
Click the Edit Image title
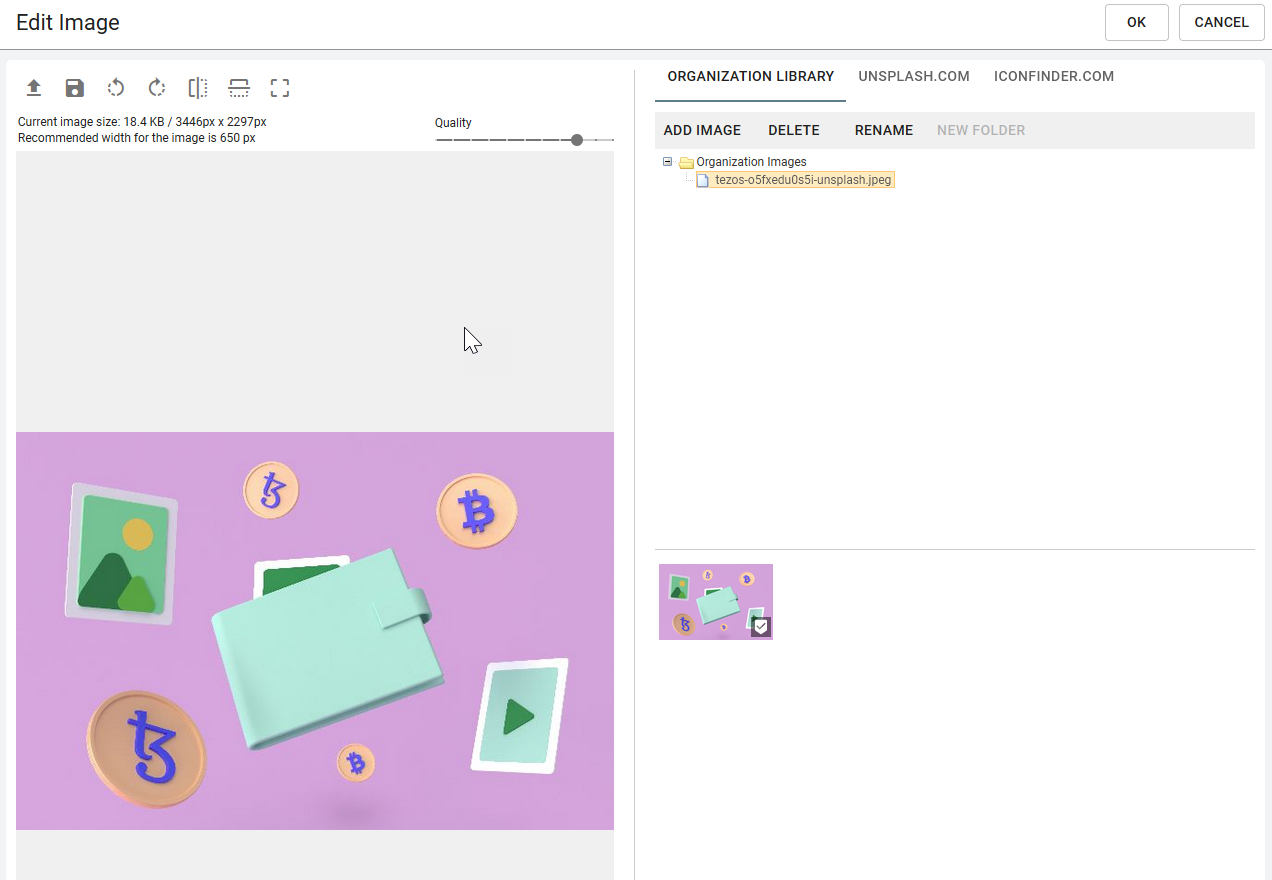coord(68,22)
